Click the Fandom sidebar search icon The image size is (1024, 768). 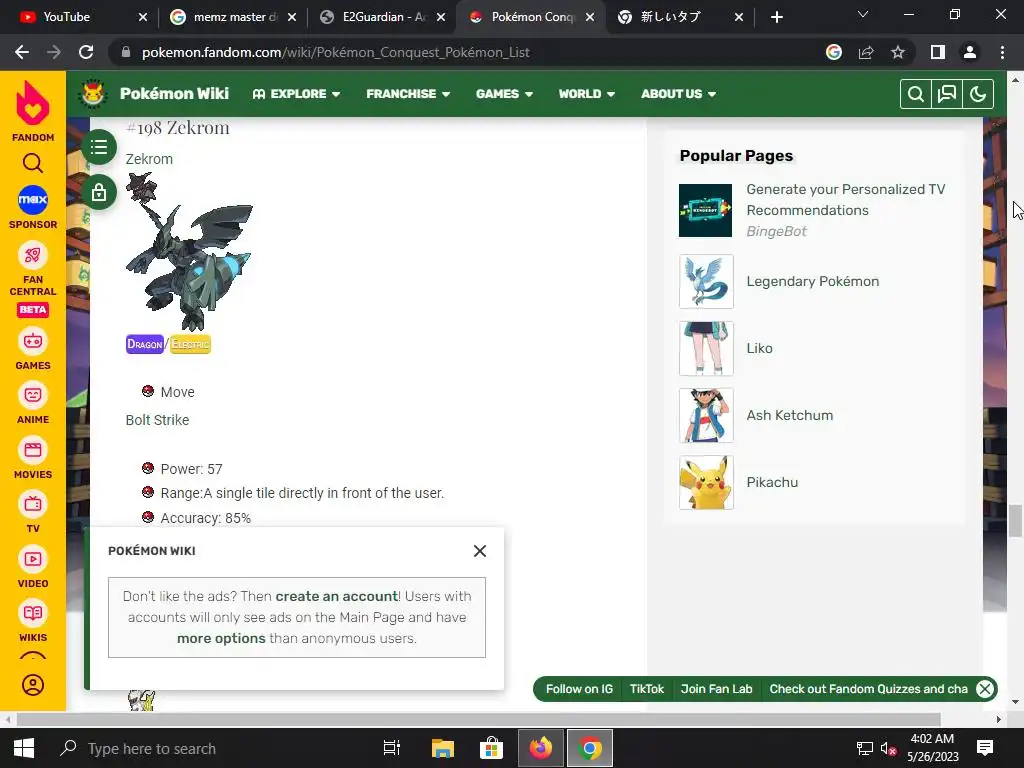(33, 163)
